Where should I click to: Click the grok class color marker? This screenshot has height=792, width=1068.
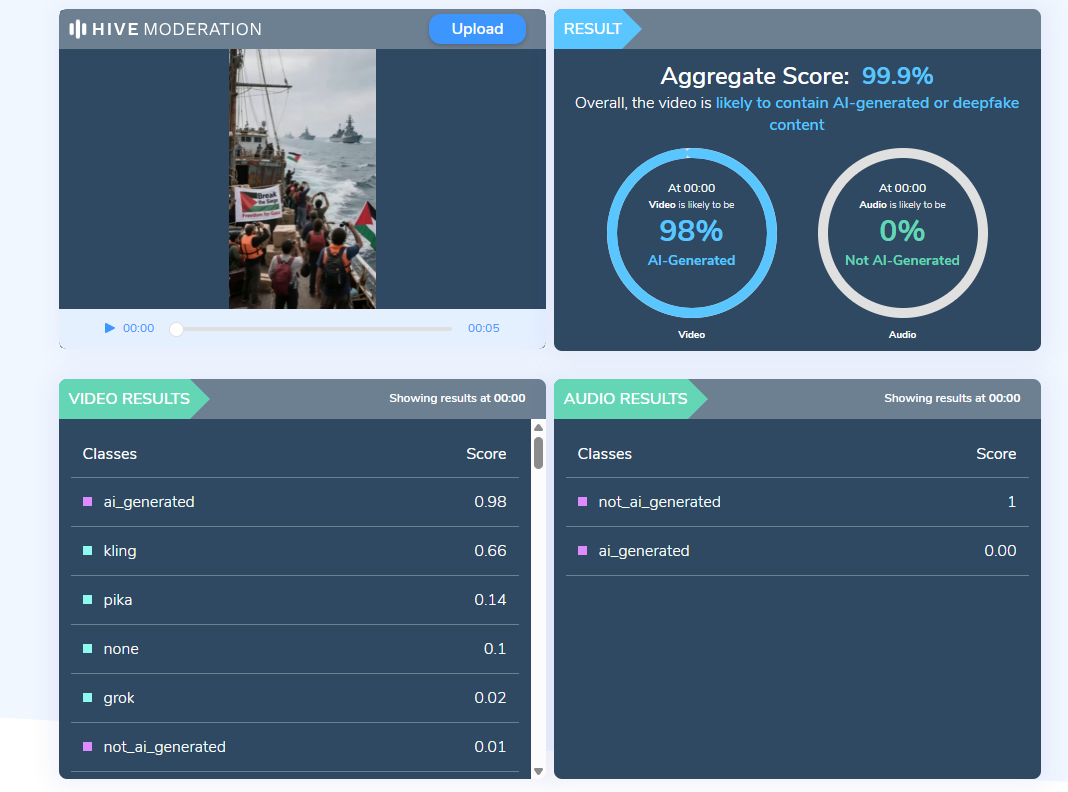[x=88, y=698]
